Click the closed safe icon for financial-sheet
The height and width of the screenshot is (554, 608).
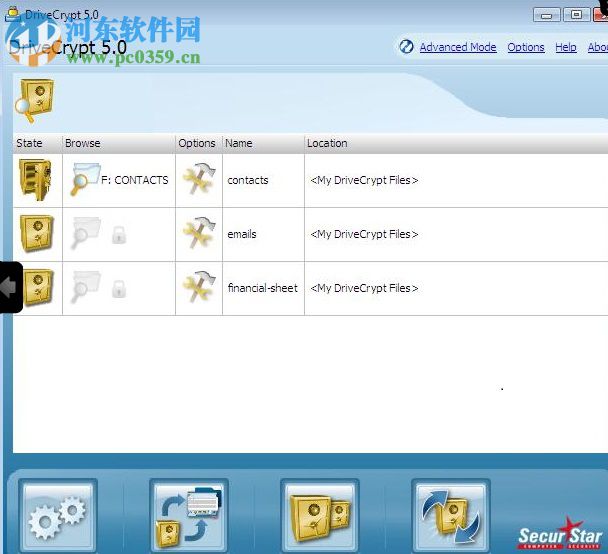click(x=38, y=288)
